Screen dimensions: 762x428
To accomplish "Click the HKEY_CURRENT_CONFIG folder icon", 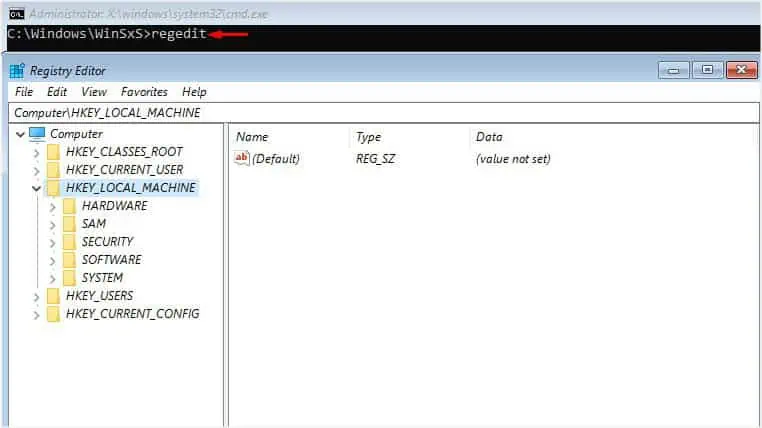I will [x=53, y=314].
